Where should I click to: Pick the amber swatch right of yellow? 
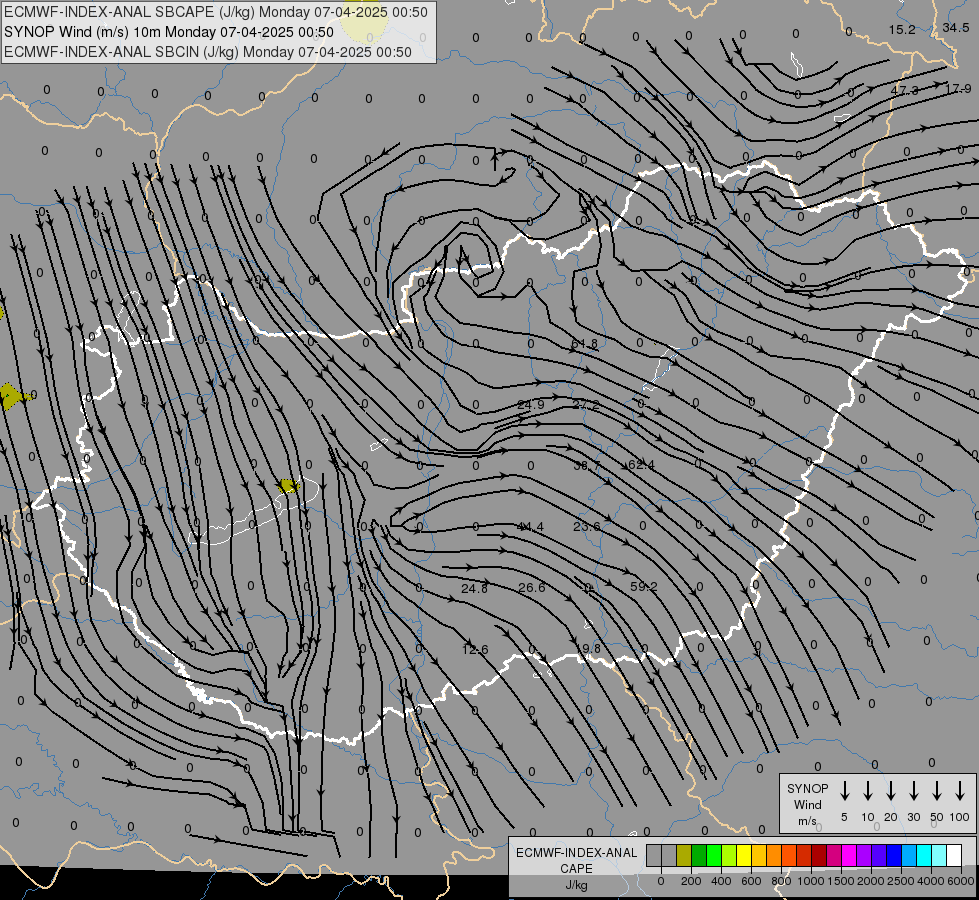759,855
